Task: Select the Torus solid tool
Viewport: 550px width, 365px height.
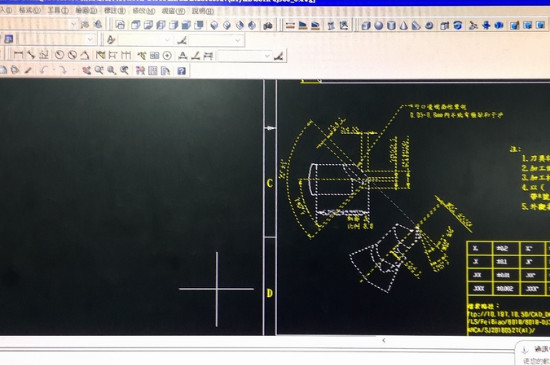Action: (429, 26)
